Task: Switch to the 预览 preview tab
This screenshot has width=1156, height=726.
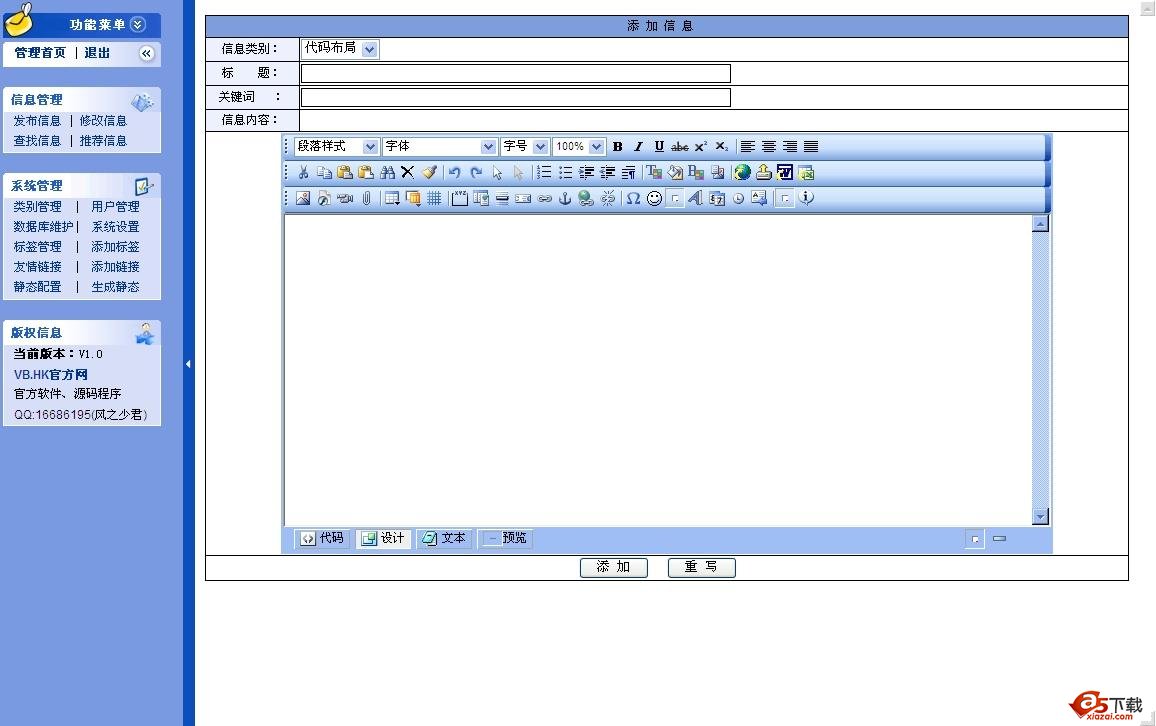Action: coord(506,539)
